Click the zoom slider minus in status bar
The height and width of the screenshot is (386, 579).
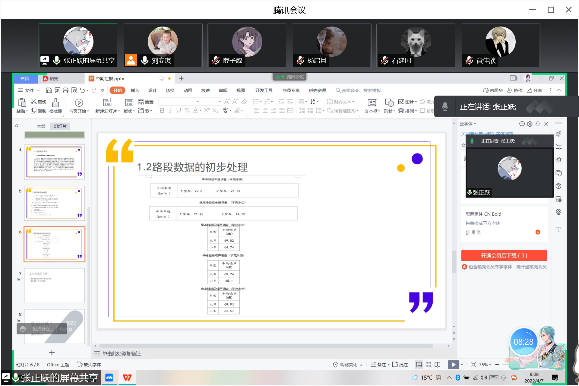point(497,365)
